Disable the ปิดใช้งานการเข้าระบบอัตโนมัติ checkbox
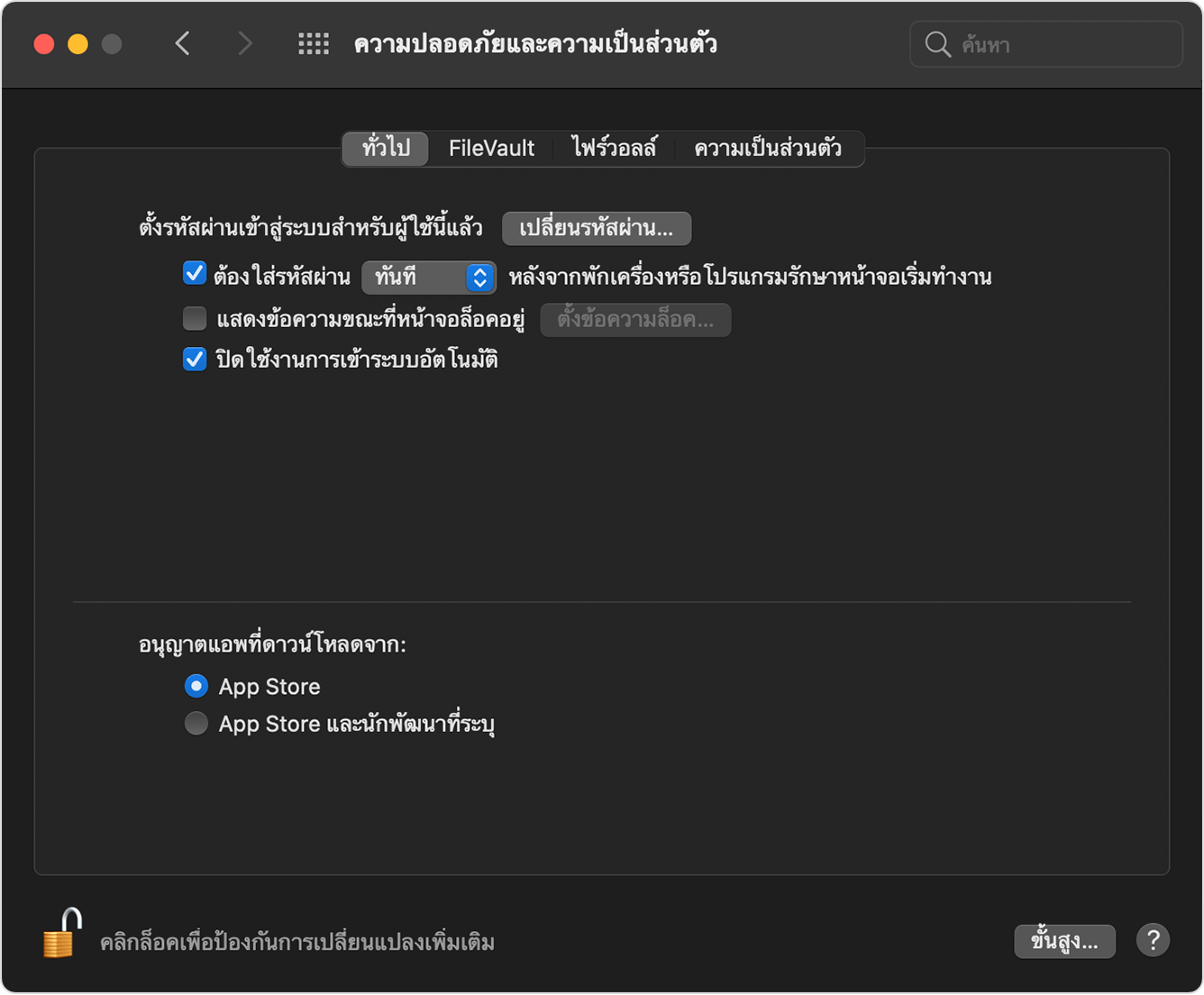Image resolution: width=1204 pixels, height=995 pixels. coord(195,359)
